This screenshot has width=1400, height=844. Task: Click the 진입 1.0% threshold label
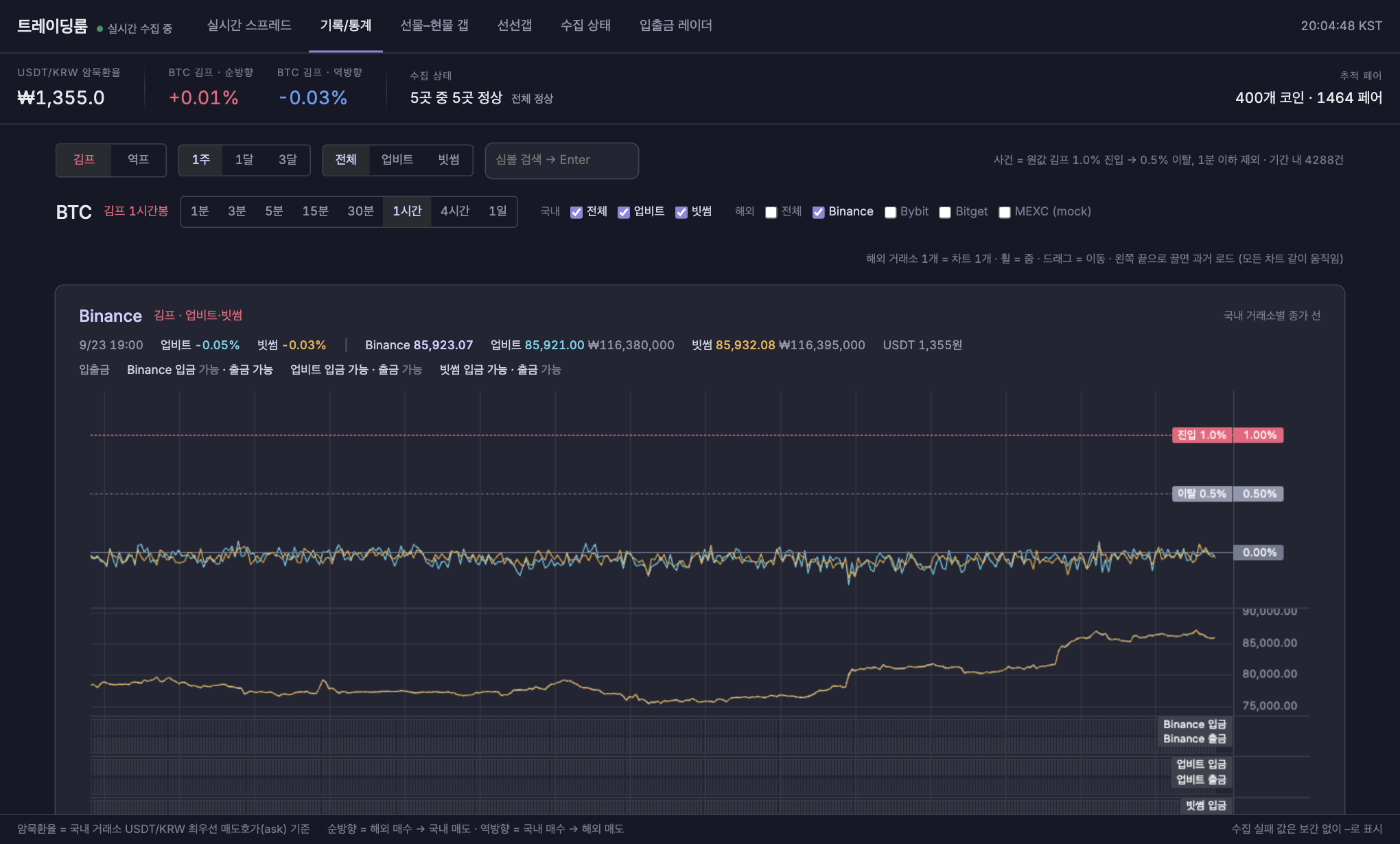1202,435
